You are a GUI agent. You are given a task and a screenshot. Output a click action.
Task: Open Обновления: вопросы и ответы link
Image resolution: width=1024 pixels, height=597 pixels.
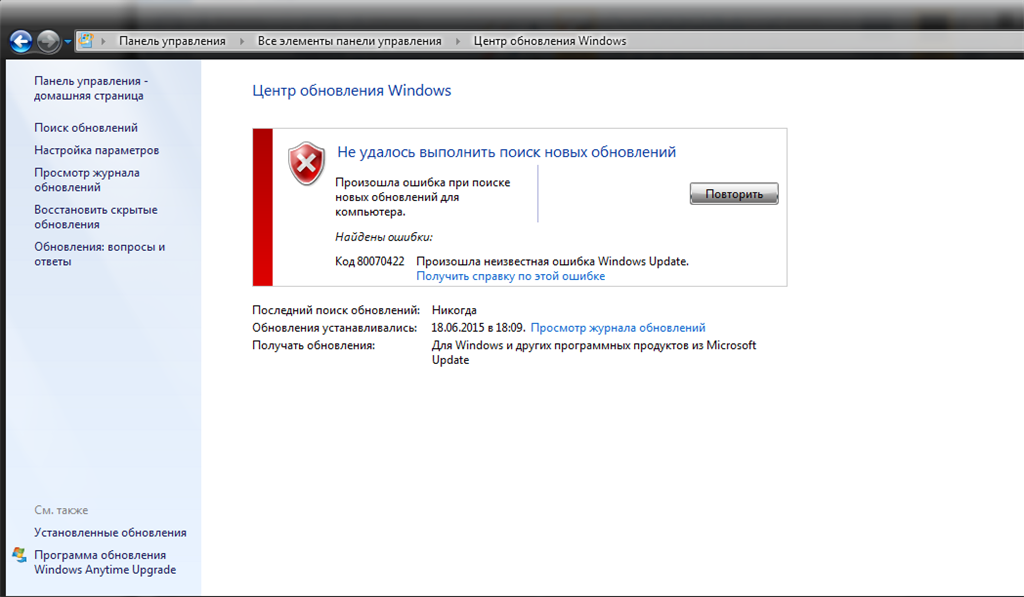click(99, 254)
